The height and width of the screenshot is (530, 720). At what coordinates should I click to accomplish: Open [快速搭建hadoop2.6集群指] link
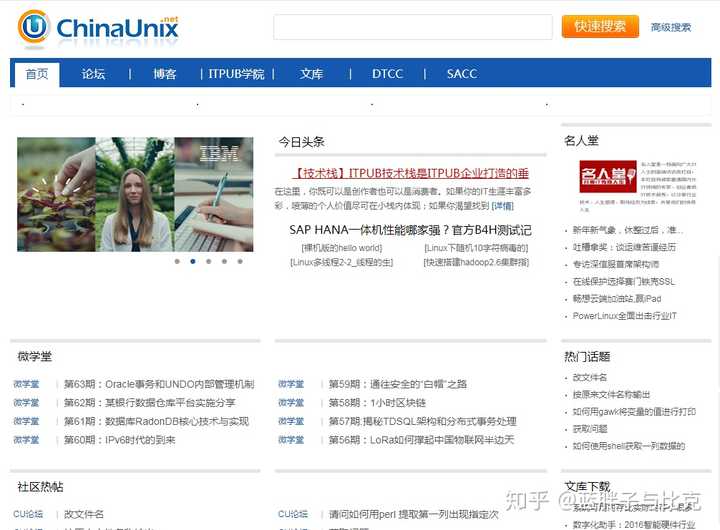(476, 262)
